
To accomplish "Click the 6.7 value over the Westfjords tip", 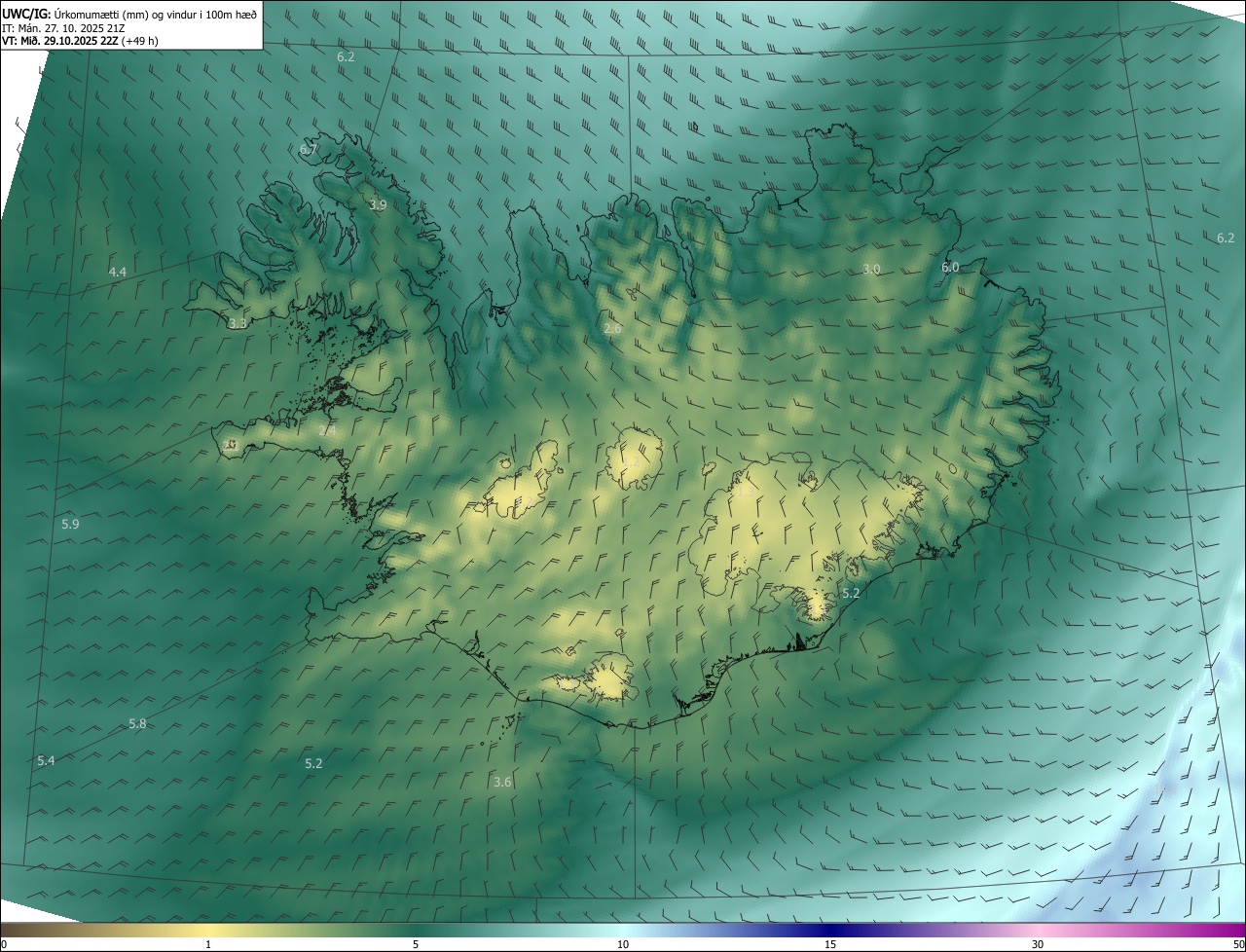I will pyautogui.click(x=309, y=149).
